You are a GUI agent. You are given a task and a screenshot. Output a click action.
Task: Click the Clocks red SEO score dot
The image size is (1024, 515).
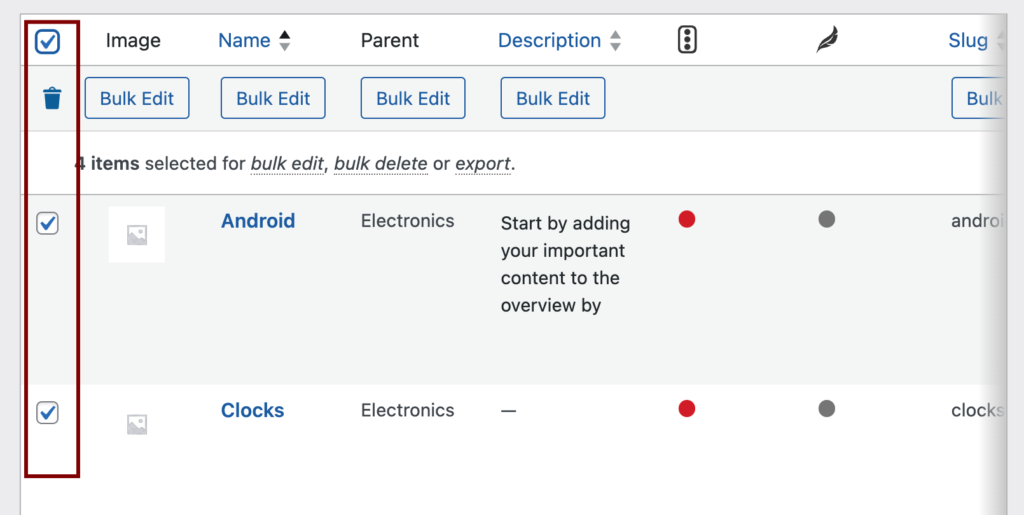tap(686, 409)
